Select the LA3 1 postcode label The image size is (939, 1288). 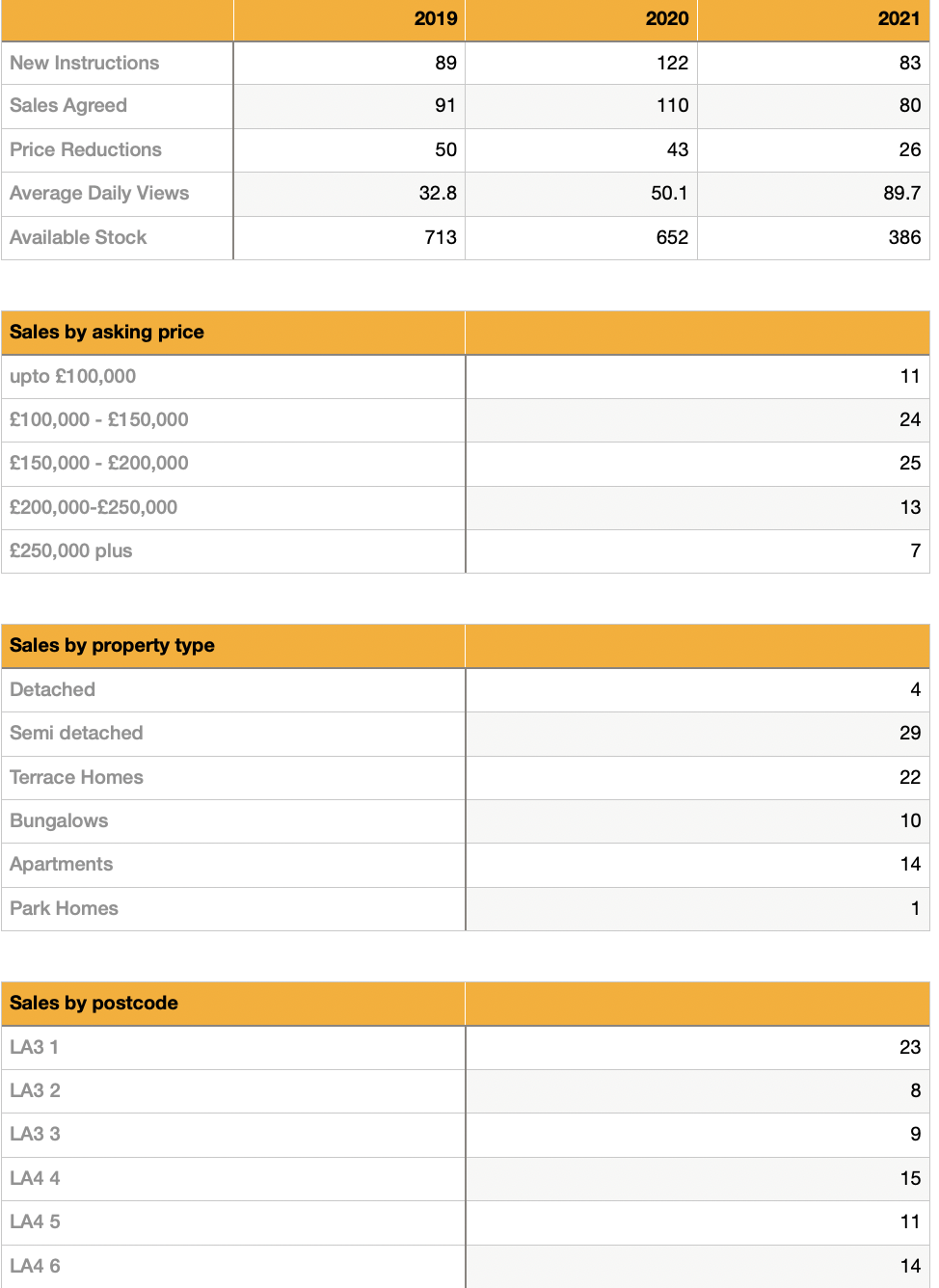(35, 1047)
